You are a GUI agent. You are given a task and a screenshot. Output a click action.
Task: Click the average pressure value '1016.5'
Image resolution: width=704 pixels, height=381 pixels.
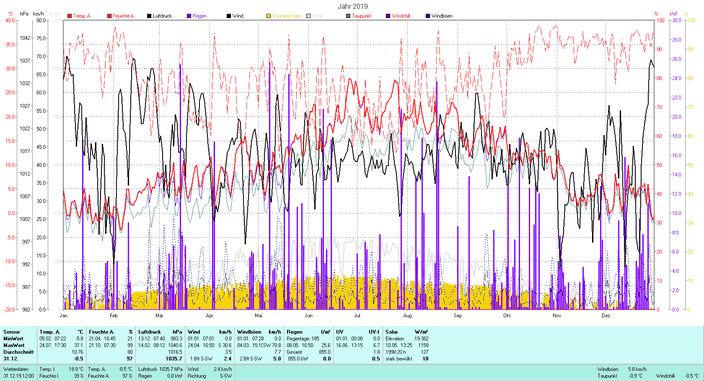click(176, 352)
